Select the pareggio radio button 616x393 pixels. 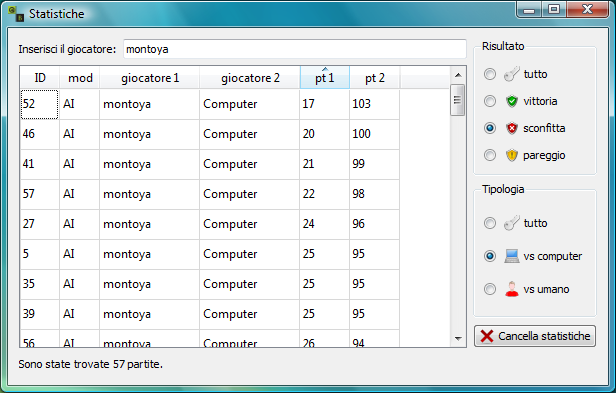[x=490, y=155]
